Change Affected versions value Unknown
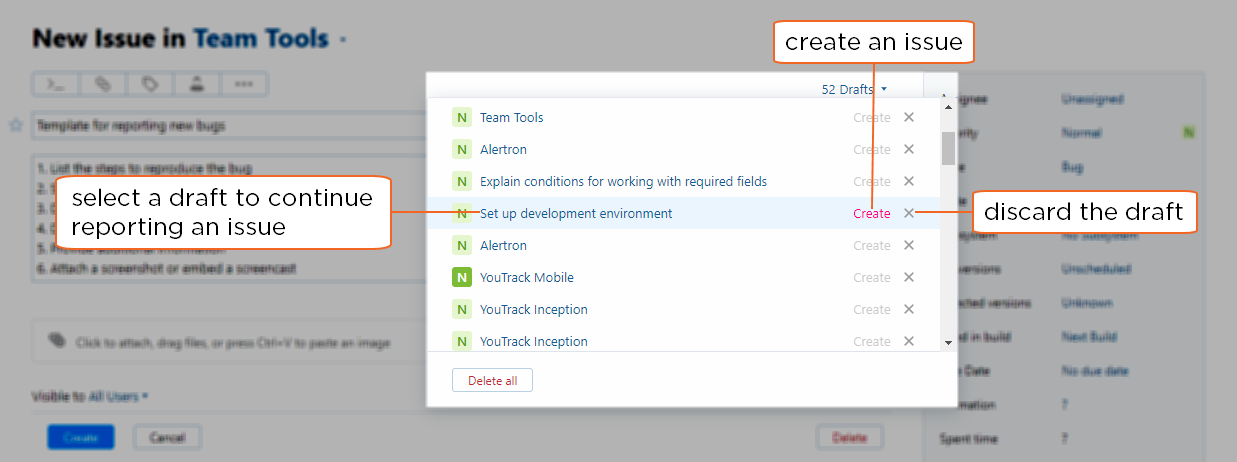This screenshot has width=1237, height=462. 1087,303
